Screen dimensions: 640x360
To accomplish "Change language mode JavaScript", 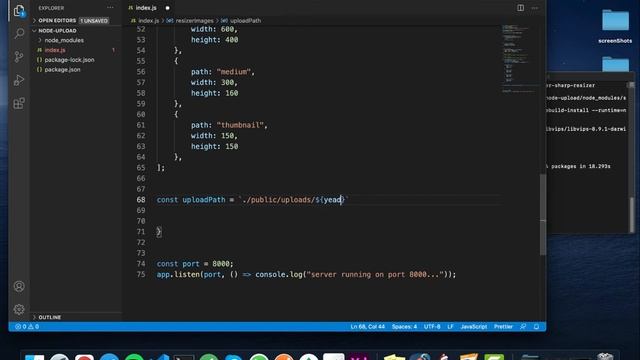I will click(473, 327).
